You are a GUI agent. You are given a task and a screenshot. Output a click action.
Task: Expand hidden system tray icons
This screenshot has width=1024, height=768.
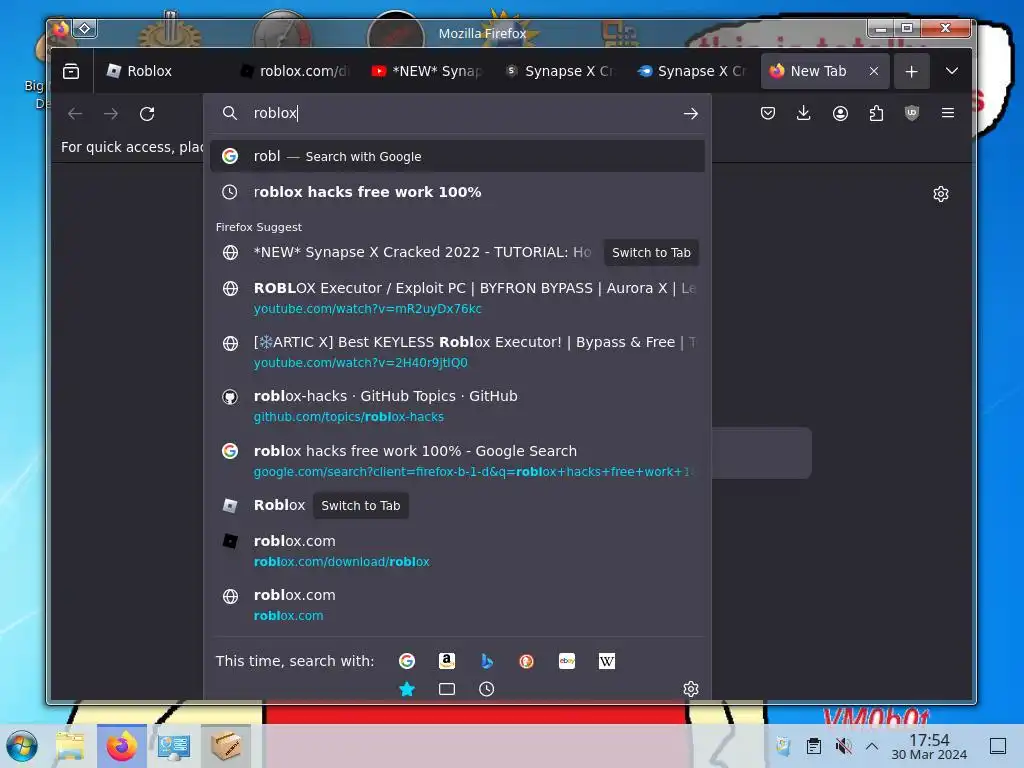pyautogui.click(x=872, y=746)
